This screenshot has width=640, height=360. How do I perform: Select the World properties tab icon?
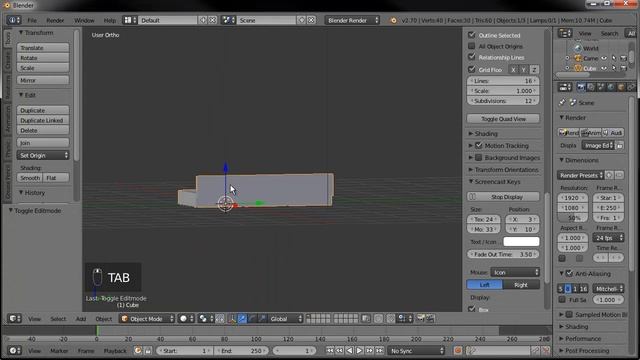click(x=611, y=87)
